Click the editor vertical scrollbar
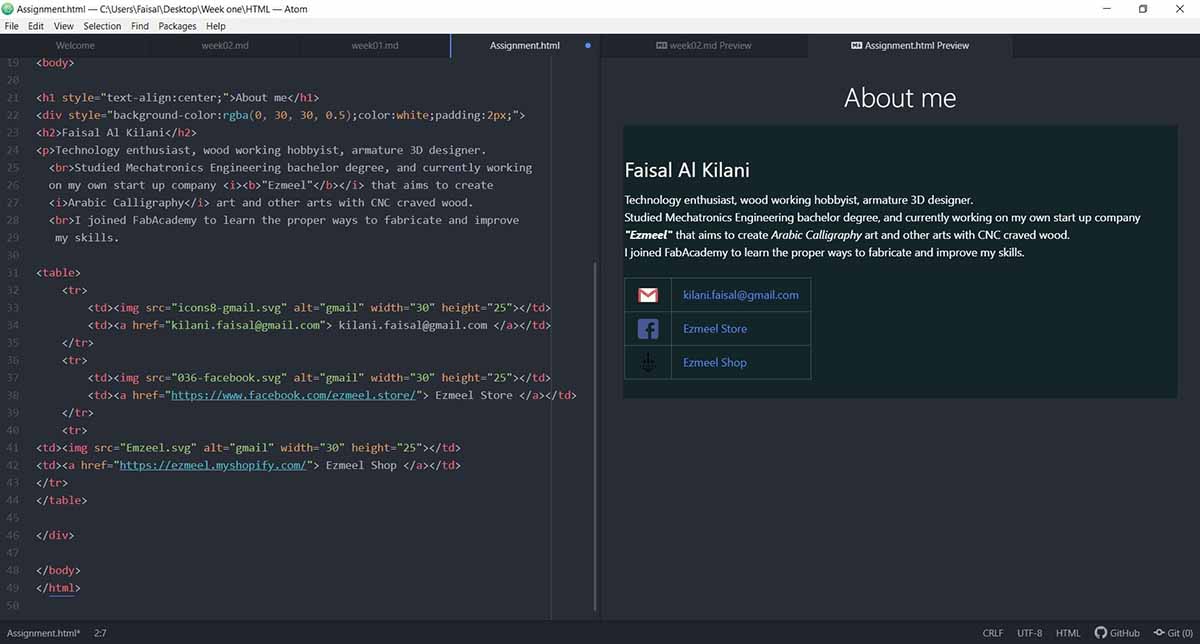 click(x=595, y=435)
